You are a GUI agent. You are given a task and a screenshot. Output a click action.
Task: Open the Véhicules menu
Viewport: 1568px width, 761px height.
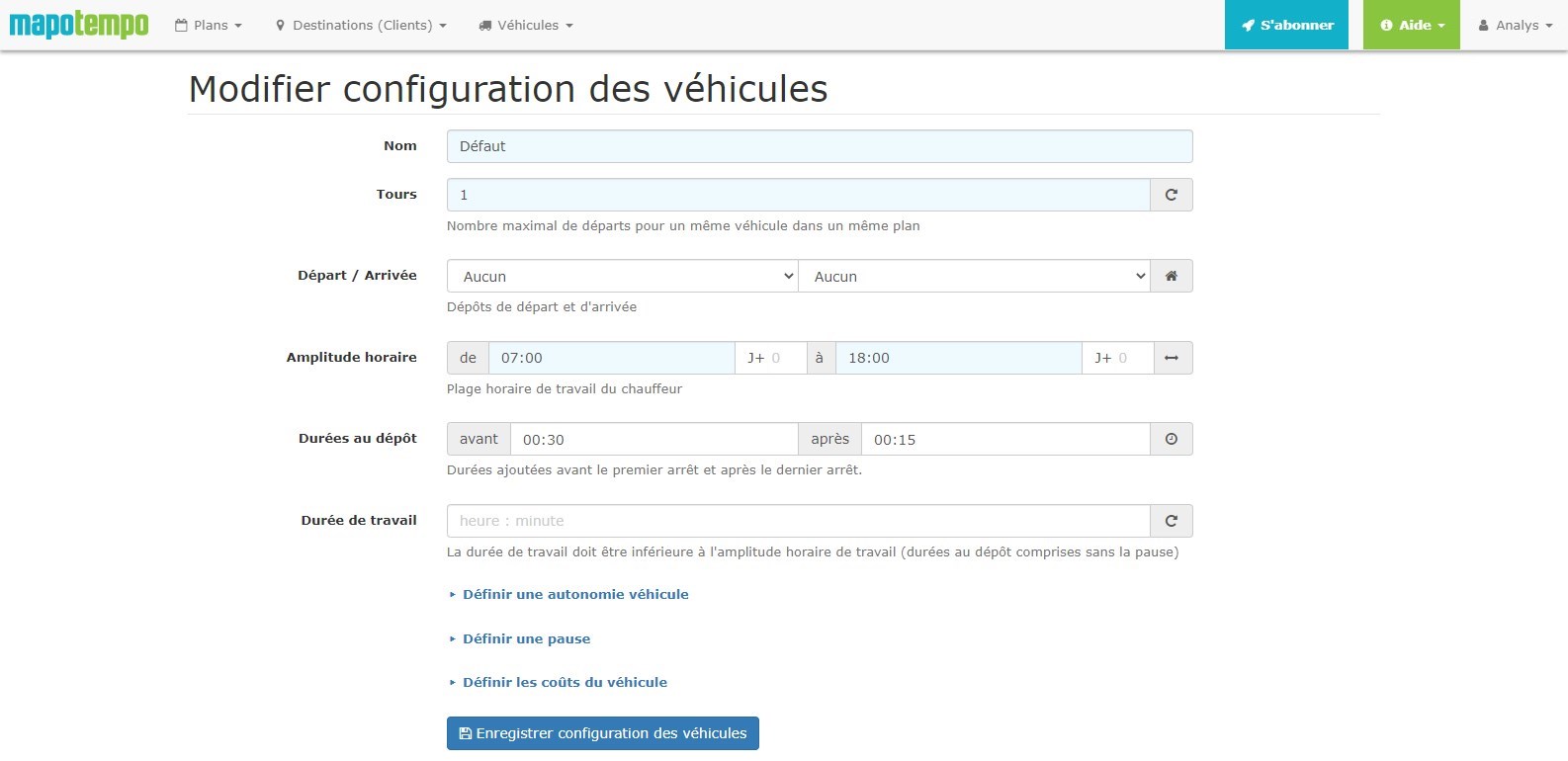(x=526, y=25)
